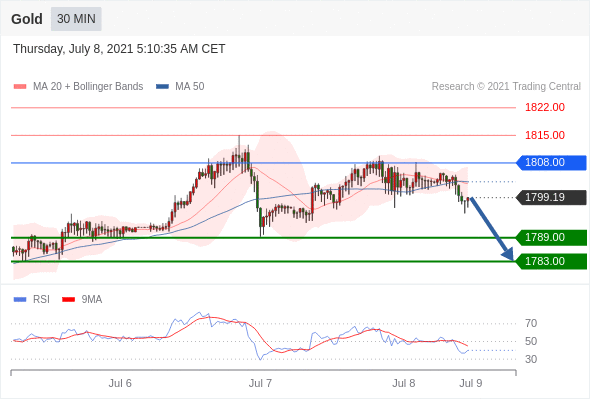Click the 1815.00 resistance level label
Screen dimensions: 590x400
click(x=545, y=135)
